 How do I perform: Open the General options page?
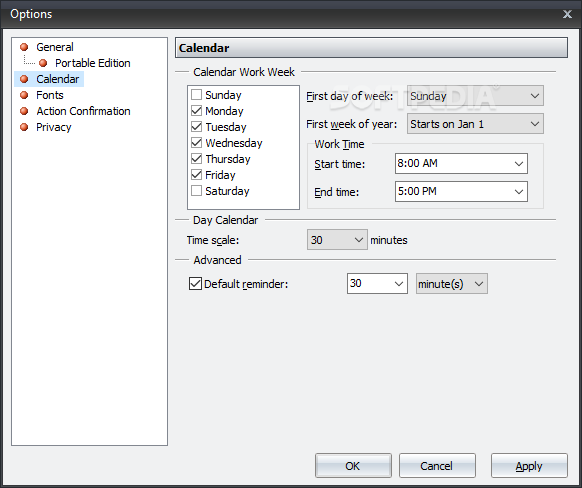click(55, 47)
